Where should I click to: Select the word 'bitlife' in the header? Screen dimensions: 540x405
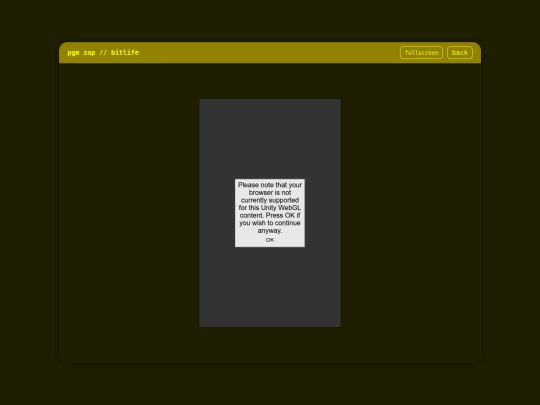(x=125, y=53)
